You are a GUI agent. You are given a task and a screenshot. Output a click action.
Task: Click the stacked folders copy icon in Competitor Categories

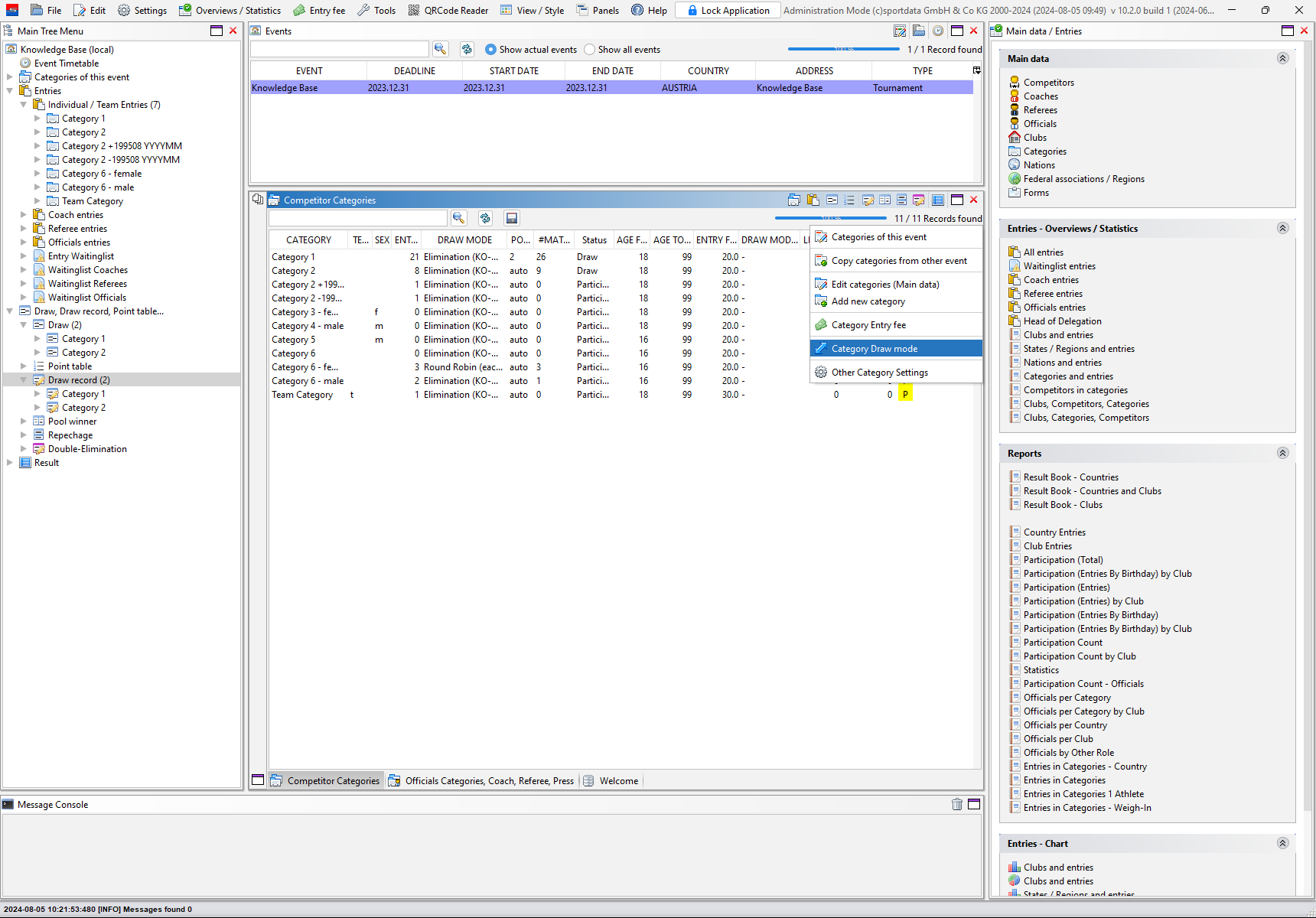[794, 200]
